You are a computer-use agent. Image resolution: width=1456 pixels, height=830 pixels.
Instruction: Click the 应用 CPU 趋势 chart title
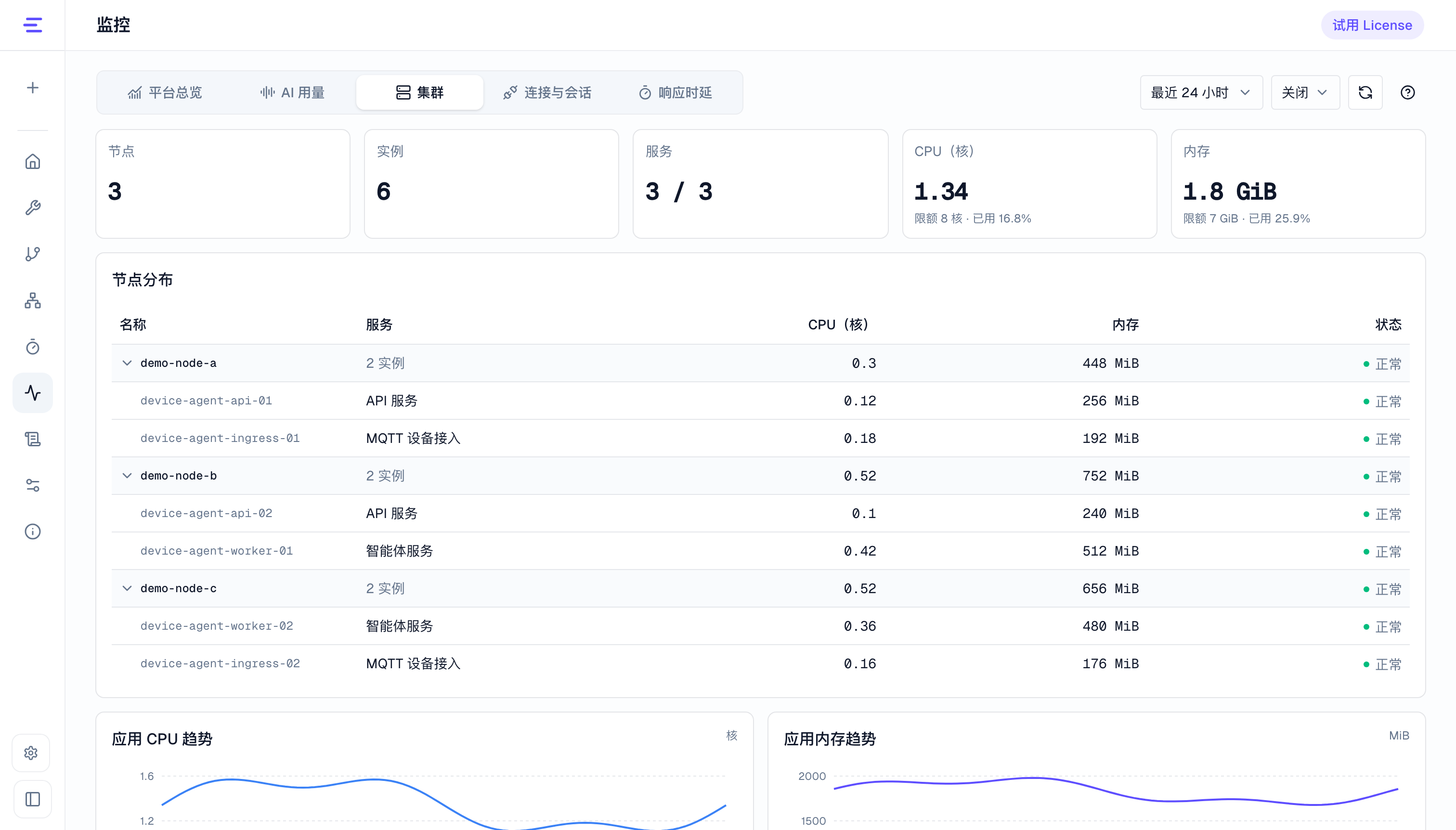(x=162, y=739)
